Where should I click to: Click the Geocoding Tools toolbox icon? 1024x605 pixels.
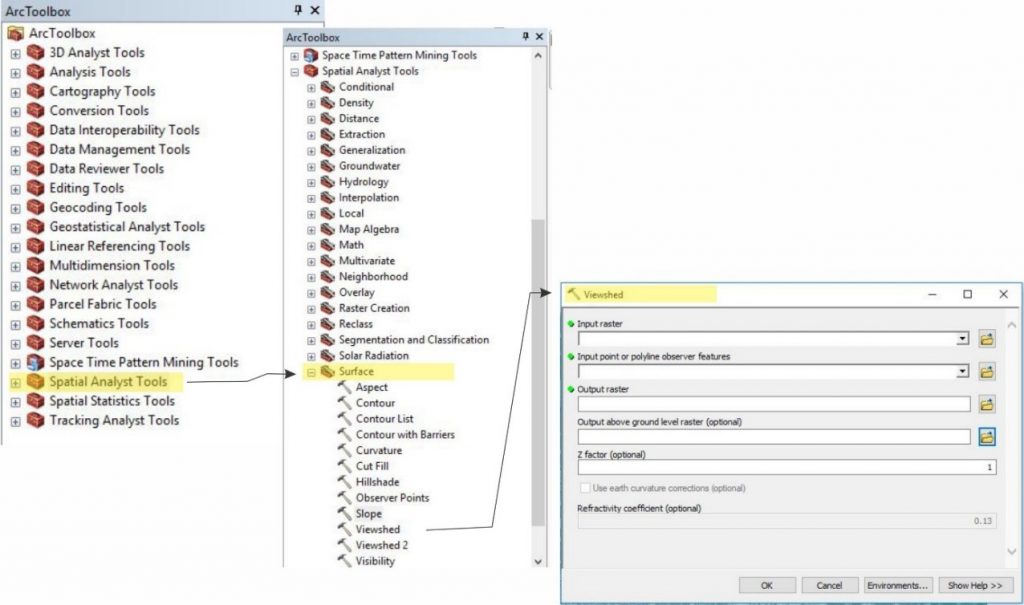(35, 207)
